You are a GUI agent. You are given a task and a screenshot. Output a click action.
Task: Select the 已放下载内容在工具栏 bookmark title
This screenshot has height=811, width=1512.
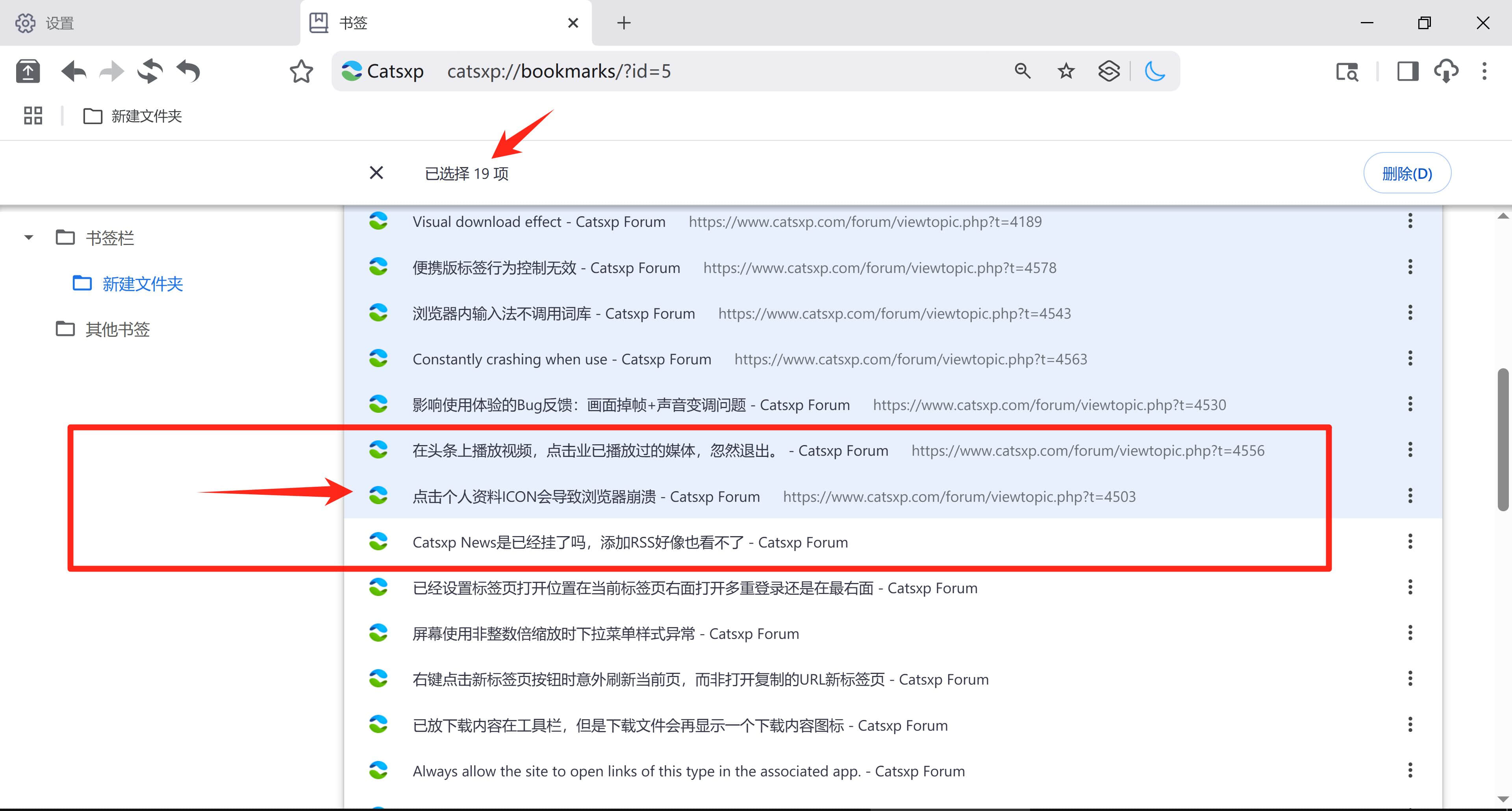[x=680, y=726]
